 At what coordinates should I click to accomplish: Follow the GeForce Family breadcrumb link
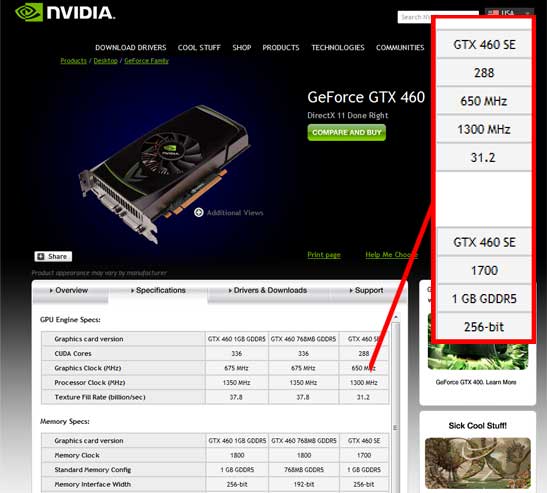(147, 61)
